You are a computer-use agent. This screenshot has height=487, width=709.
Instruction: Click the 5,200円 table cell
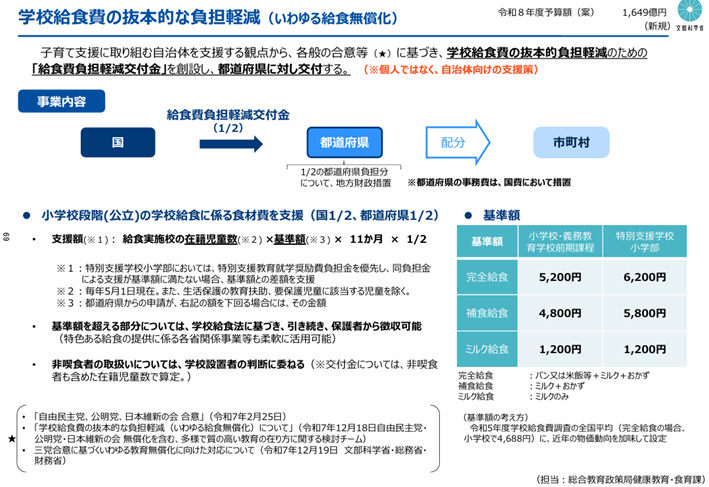click(556, 277)
